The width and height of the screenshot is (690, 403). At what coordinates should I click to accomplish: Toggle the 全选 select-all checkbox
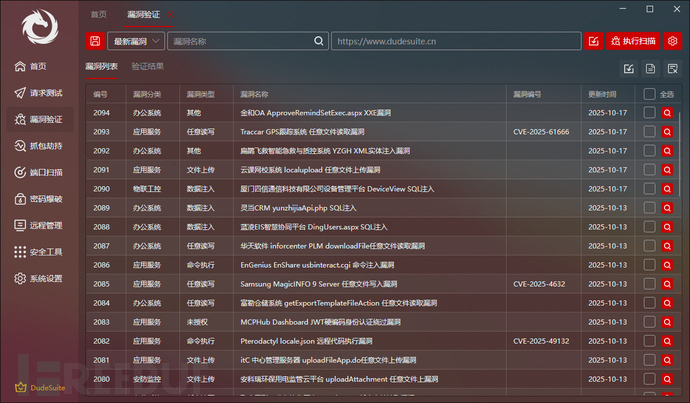tap(650, 94)
